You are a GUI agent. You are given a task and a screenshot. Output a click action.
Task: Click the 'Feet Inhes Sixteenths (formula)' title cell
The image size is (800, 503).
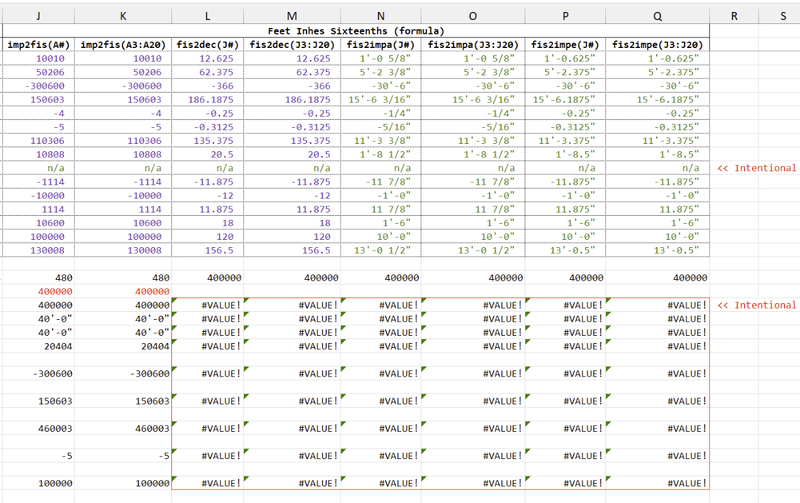(355, 32)
